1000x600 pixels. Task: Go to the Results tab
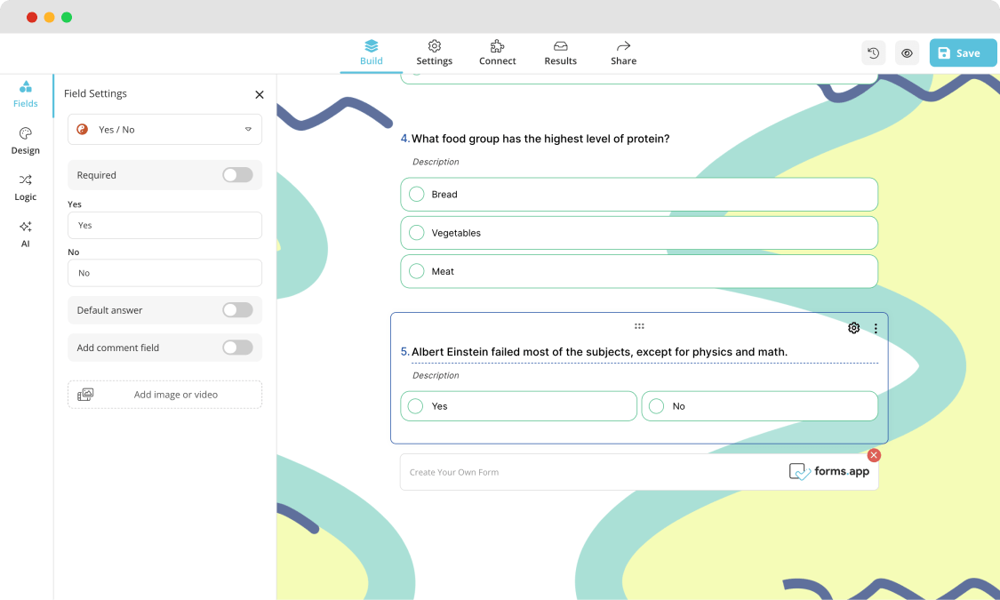[x=560, y=53]
